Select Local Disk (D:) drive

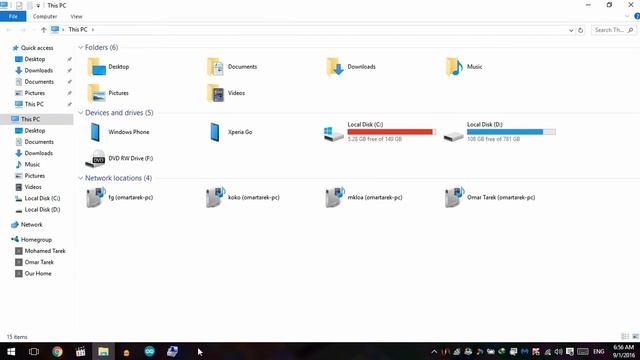(x=499, y=132)
